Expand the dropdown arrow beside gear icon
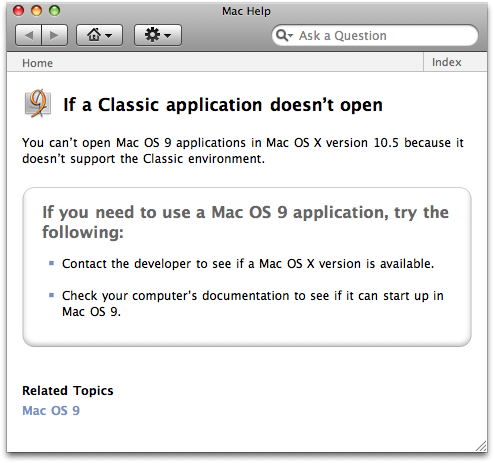 tap(168, 35)
